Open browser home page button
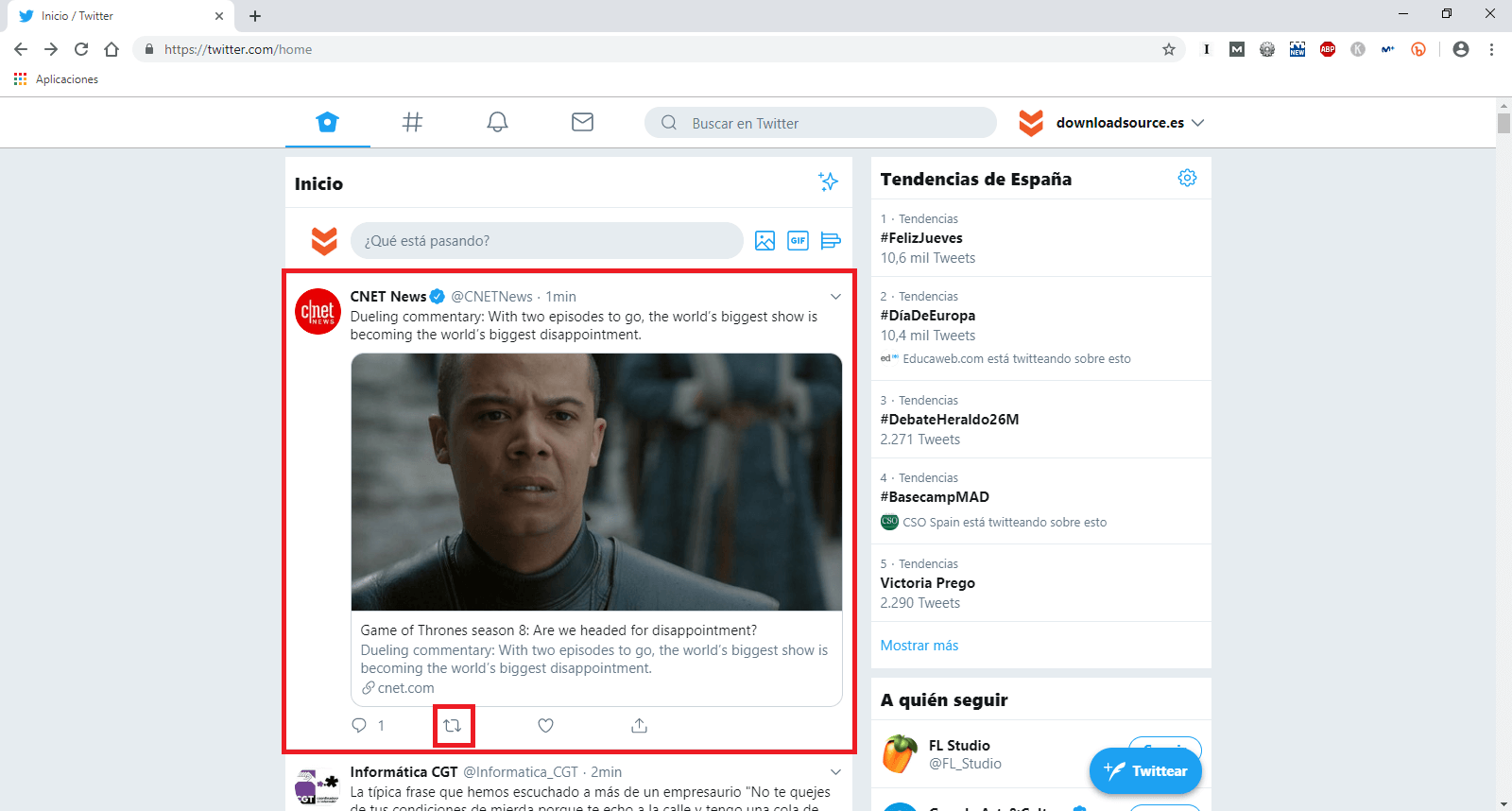Image resolution: width=1512 pixels, height=811 pixels. point(112,49)
